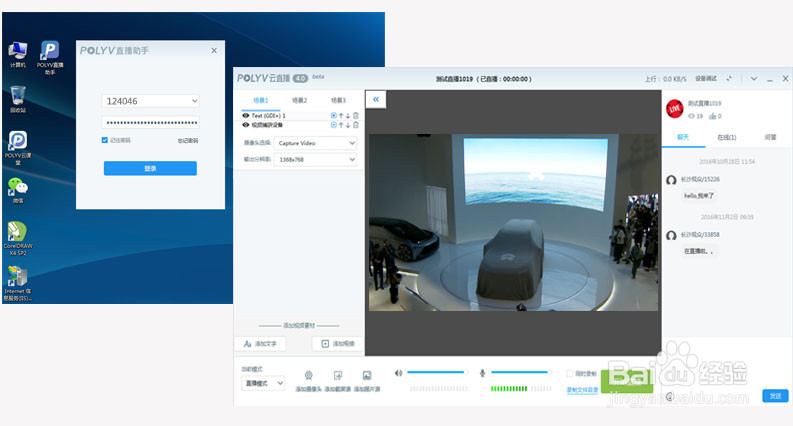Move Text (GDI+) 1 source up
This screenshot has width=793, height=426.
point(341,116)
